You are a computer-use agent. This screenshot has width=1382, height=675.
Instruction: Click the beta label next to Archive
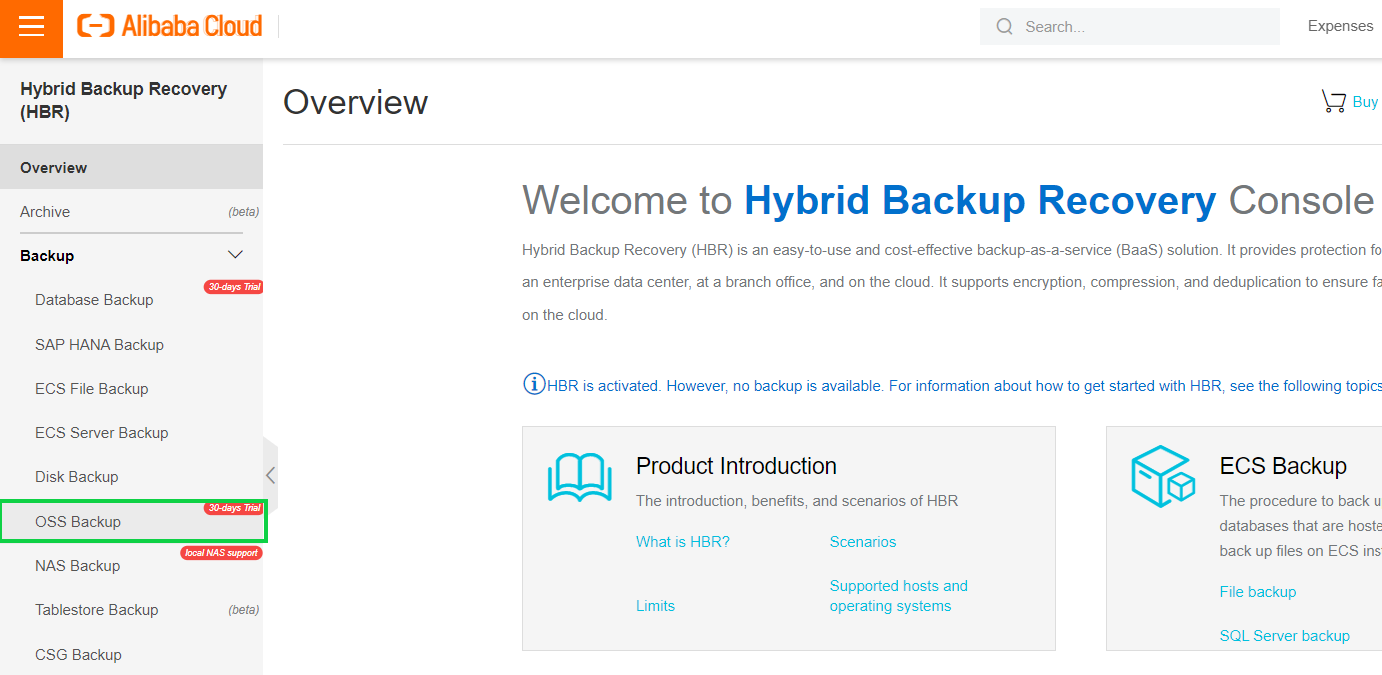243,212
